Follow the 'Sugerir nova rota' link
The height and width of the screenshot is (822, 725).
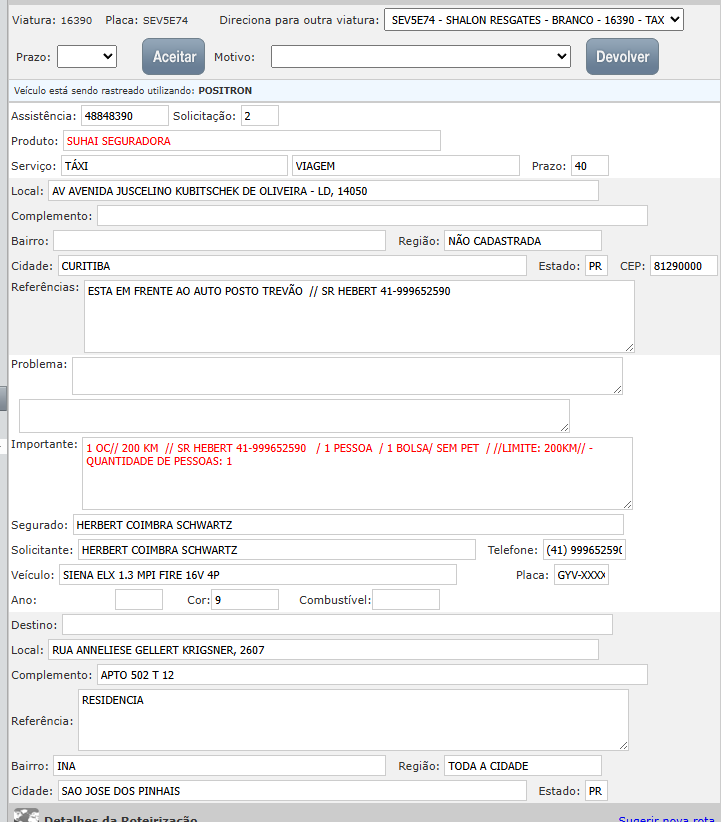tap(668, 819)
